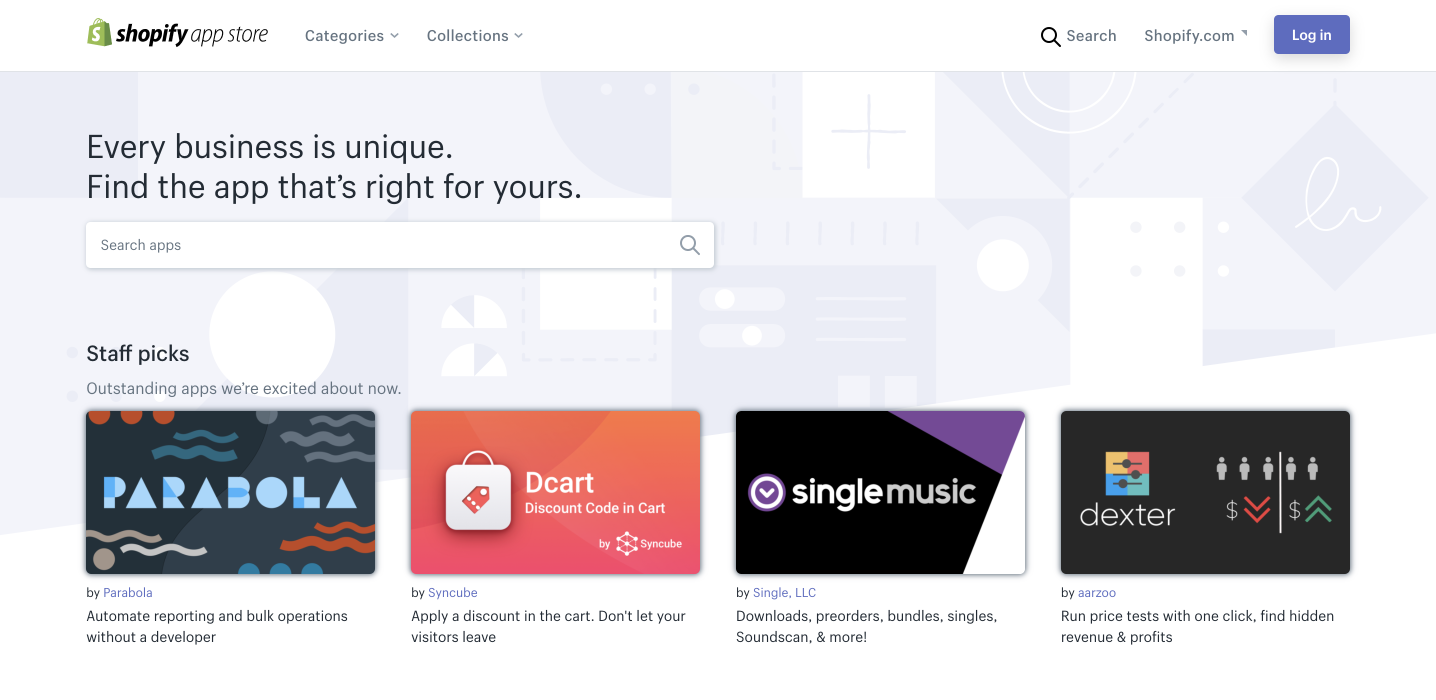Expand the Categories dropdown menu
1436x700 pixels.
[x=352, y=36]
